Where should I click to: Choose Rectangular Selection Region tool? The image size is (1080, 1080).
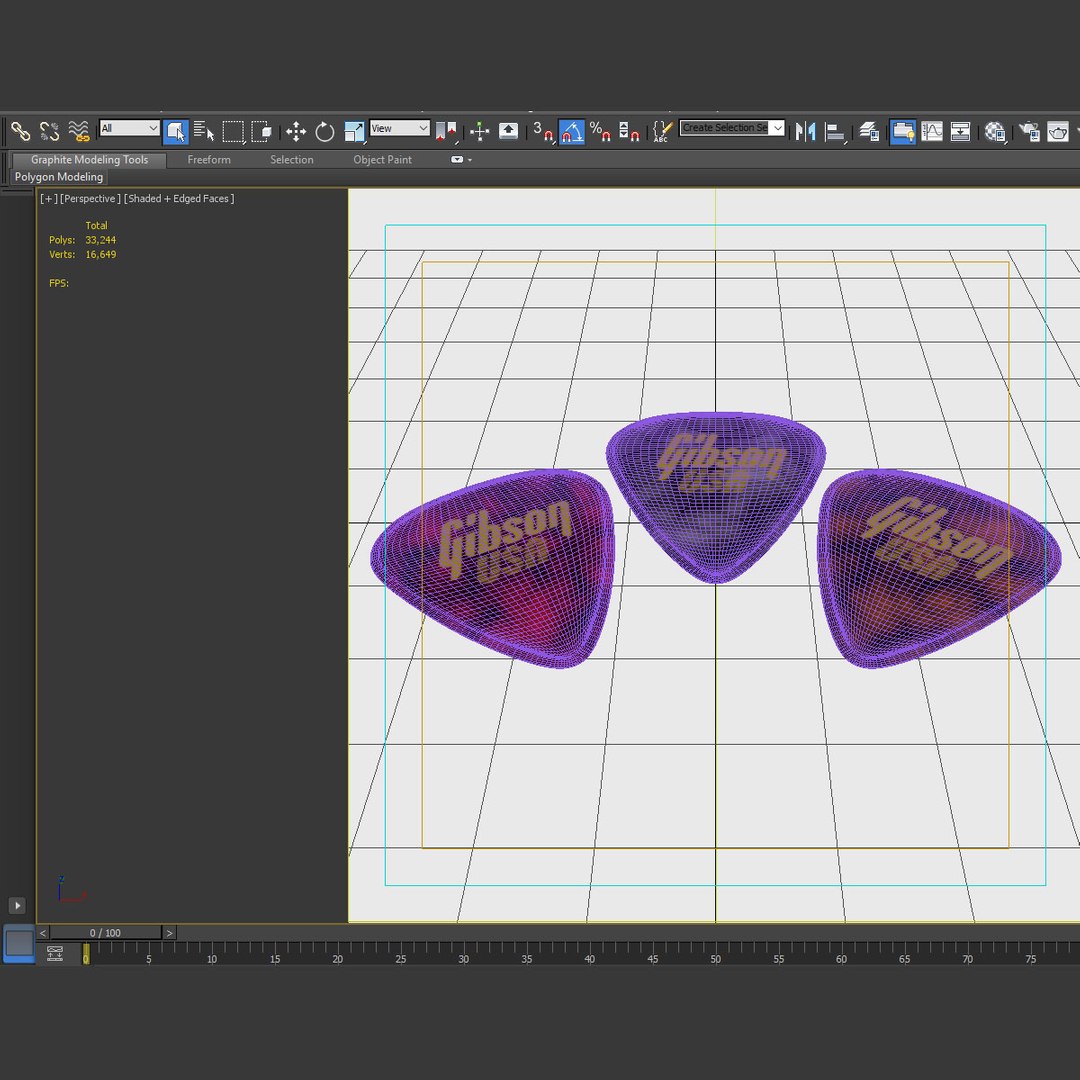click(x=233, y=131)
